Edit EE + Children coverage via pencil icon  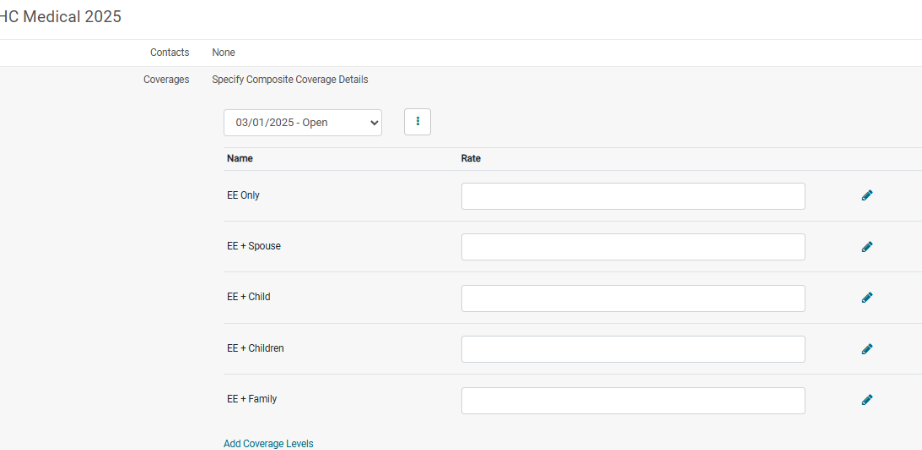[x=867, y=349]
